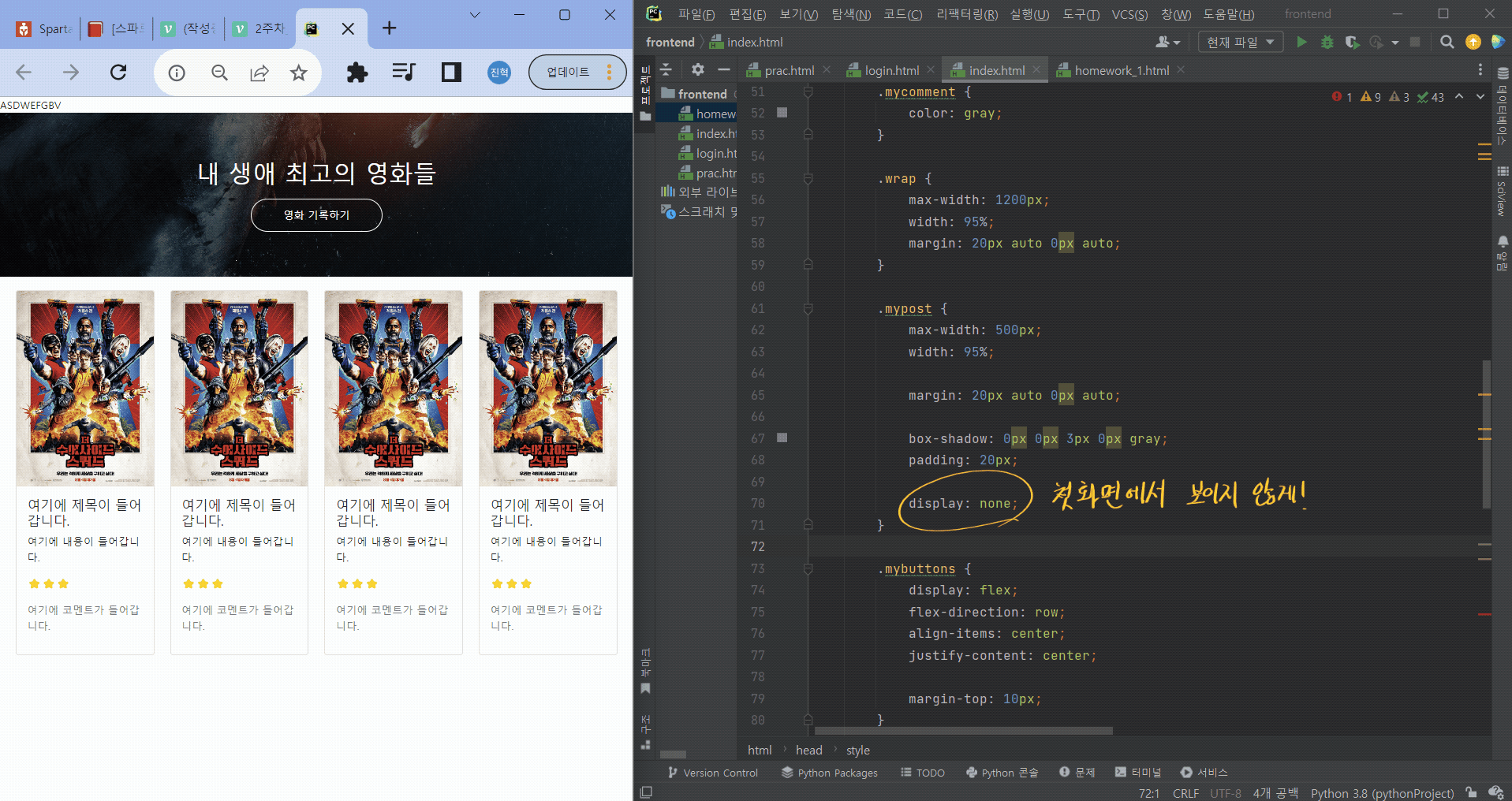Screen dimensions: 1512x801
Task: Switch to Sparta Chrome tab
Action: tap(46, 29)
